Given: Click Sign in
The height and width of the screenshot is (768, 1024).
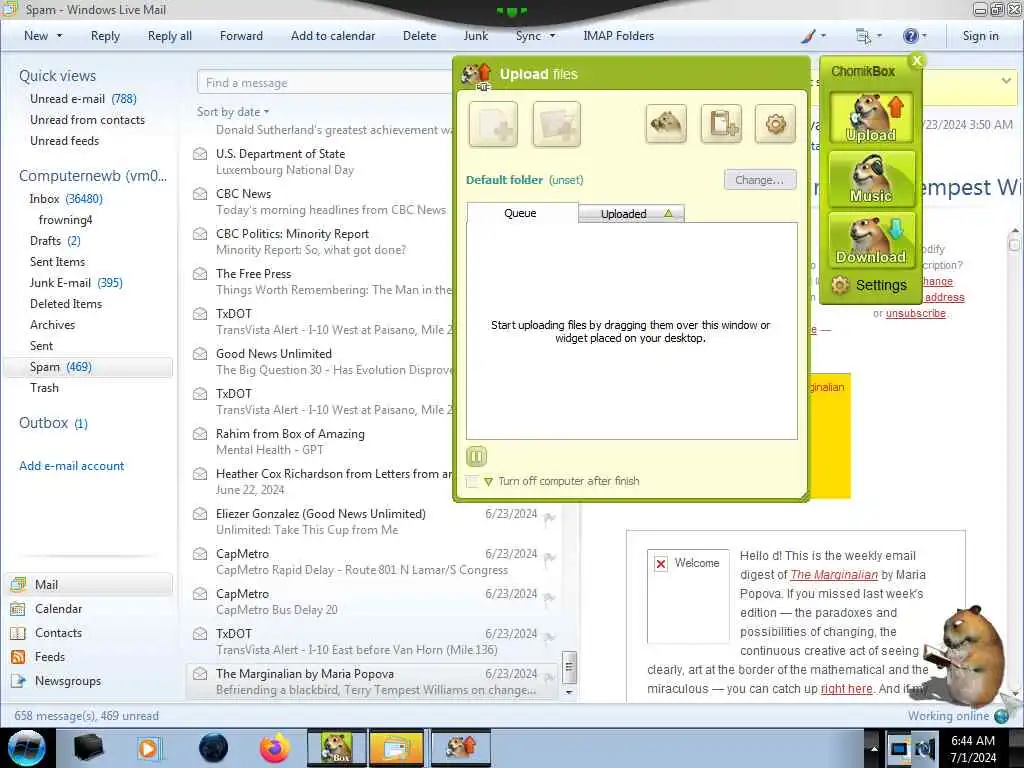Looking at the screenshot, I should (980, 36).
